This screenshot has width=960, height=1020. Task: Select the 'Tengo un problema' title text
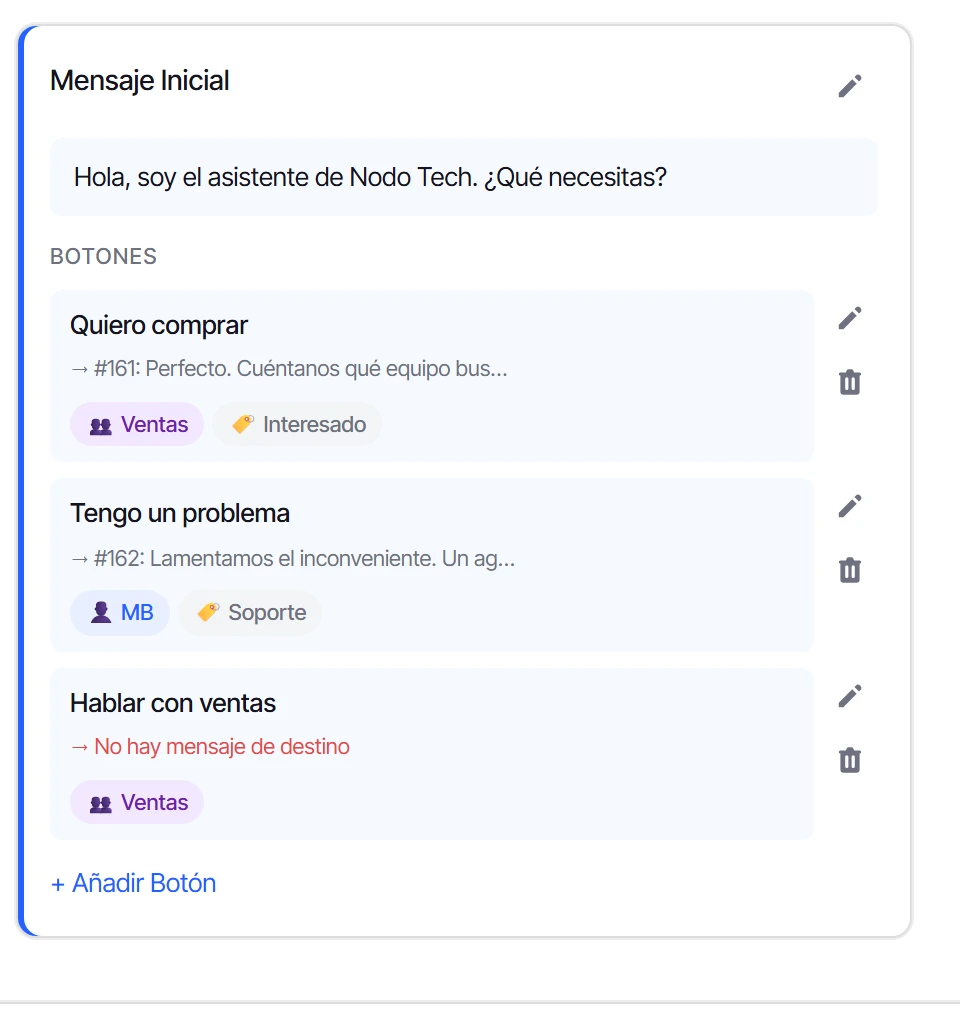[180, 513]
